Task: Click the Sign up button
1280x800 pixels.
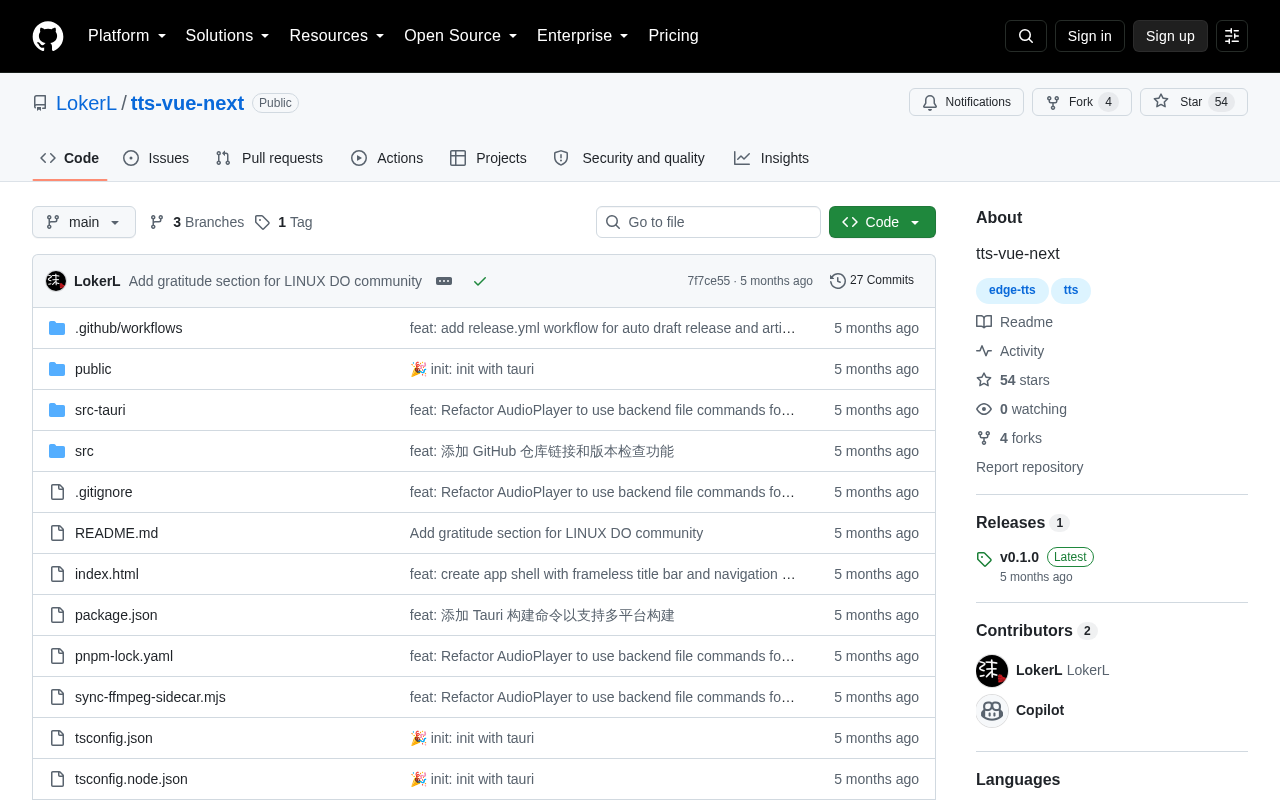Action: tap(1170, 36)
